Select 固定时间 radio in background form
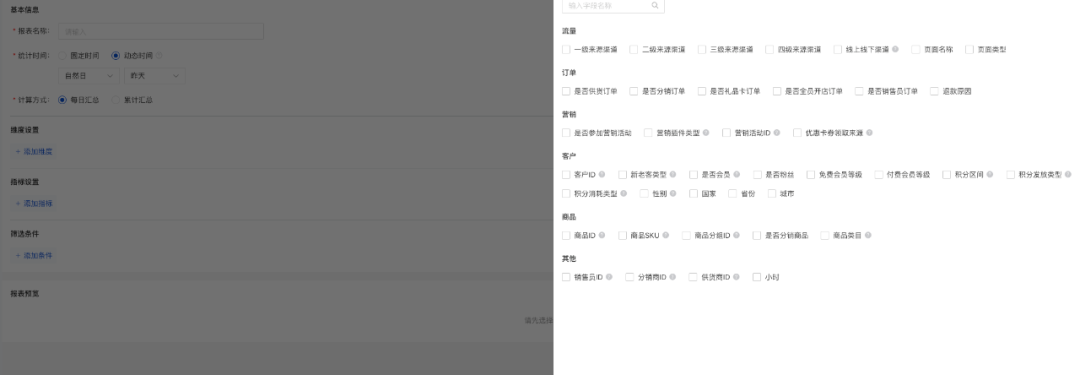The image size is (1080, 375). click(x=63, y=56)
